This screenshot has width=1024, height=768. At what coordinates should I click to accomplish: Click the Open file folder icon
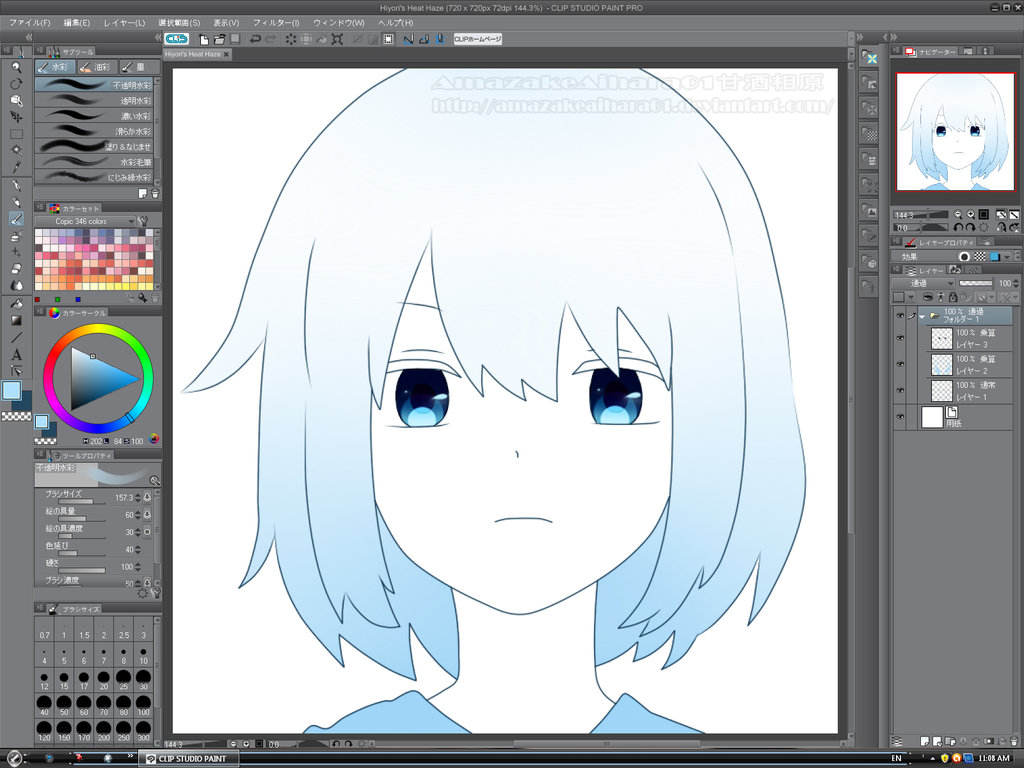tap(219, 39)
